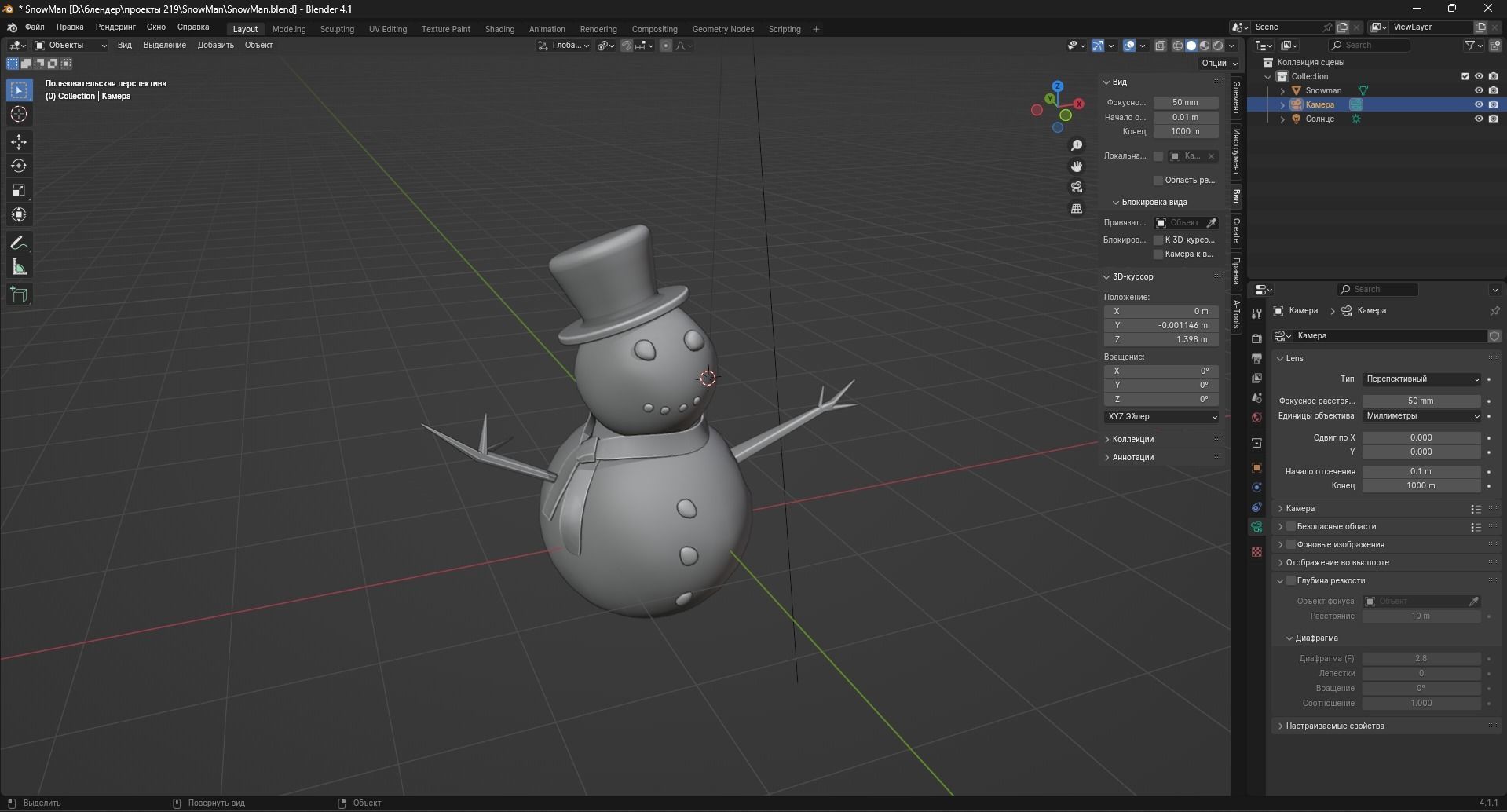This screenshot has width=1507, height=812.
Task: Switch orthographic/perspective grid gizmo
Action: click(x=1077, y=209)
